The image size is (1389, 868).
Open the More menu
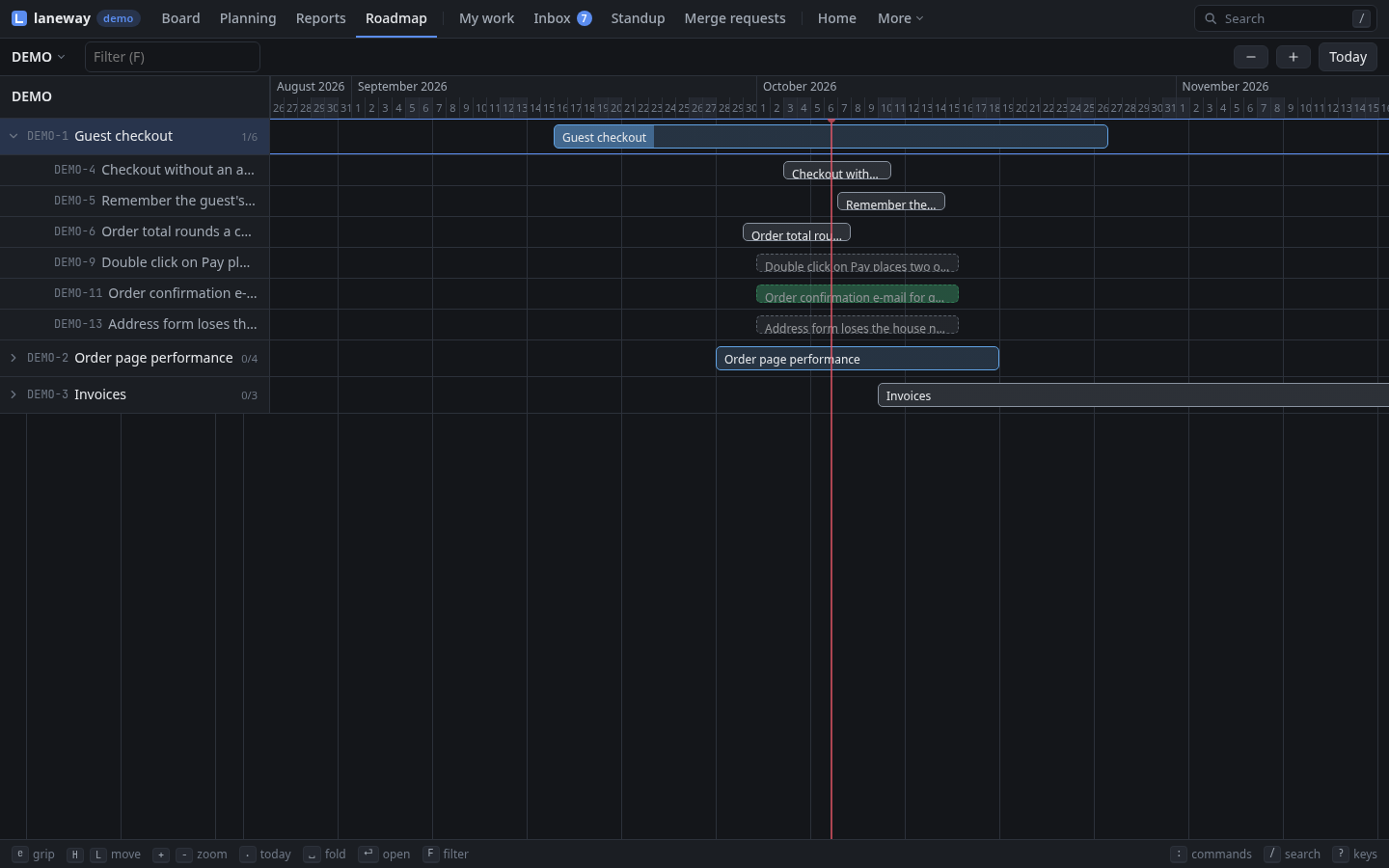[x=900, y=18]
